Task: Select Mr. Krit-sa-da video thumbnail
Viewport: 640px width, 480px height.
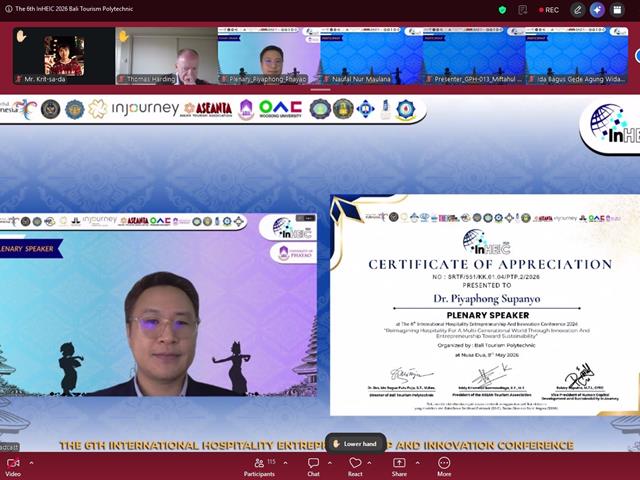Action: [64, 56]
